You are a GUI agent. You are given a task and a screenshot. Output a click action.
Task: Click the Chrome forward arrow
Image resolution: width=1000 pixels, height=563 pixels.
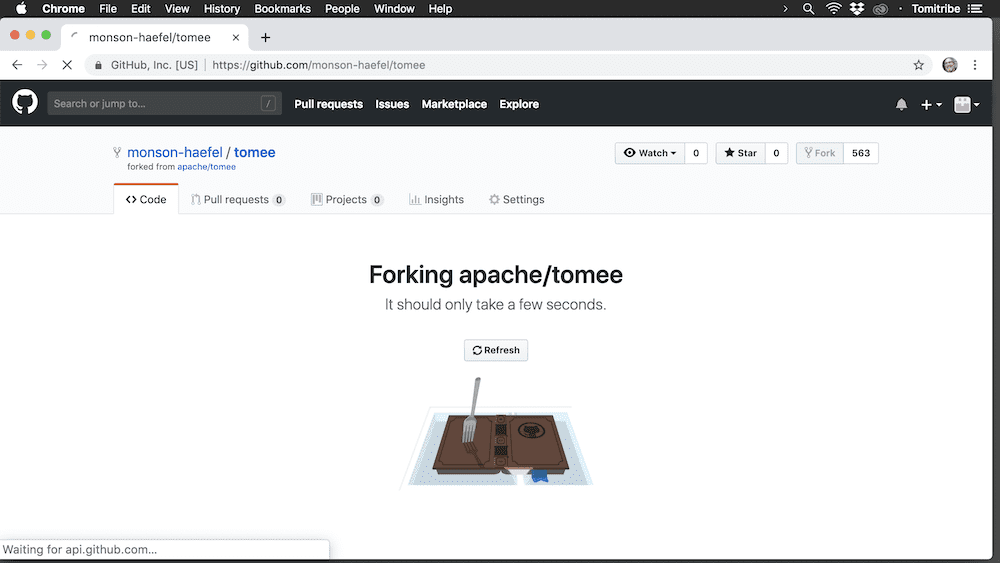point(42,65)
